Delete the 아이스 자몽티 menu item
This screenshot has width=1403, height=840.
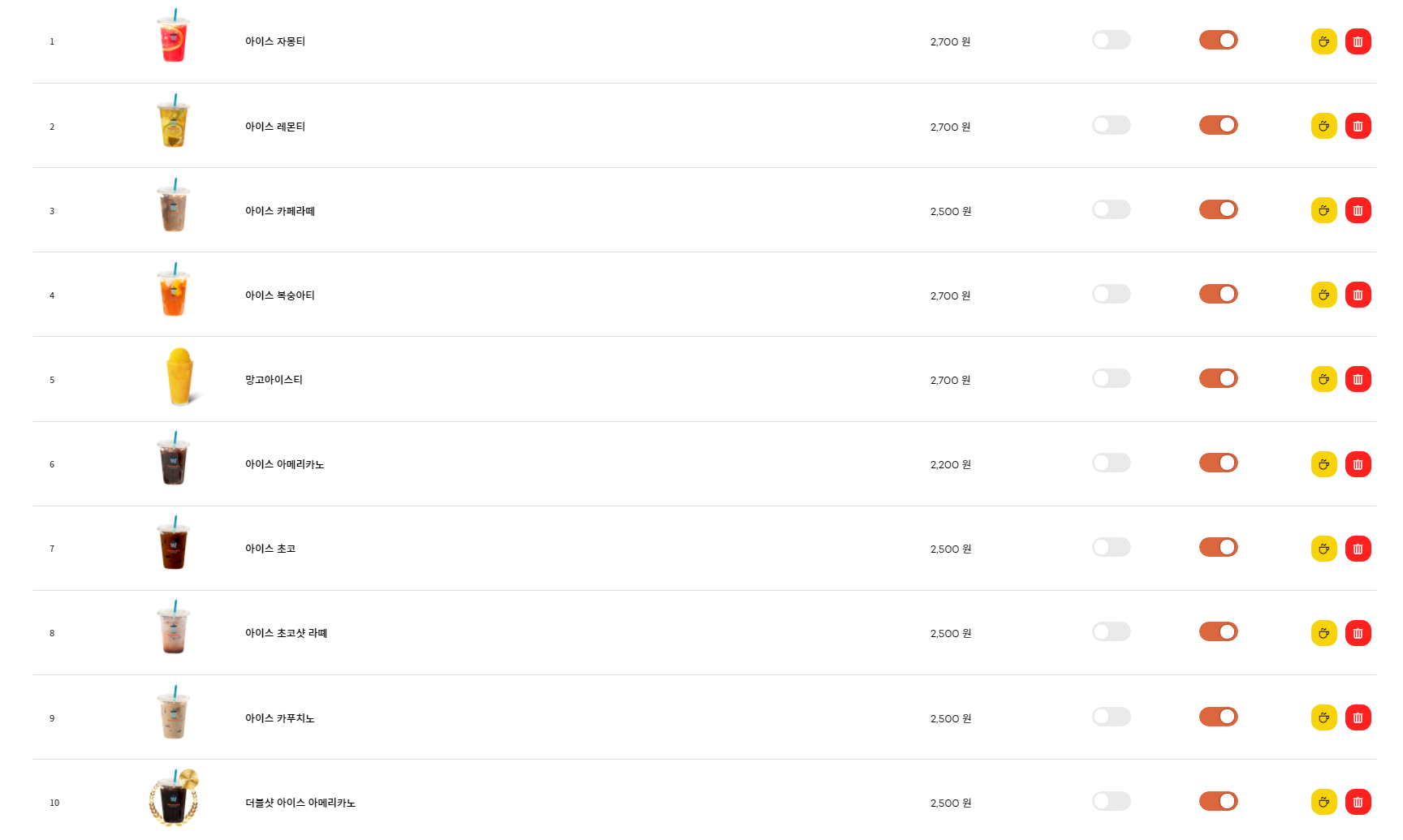(x=1358, y=41)
